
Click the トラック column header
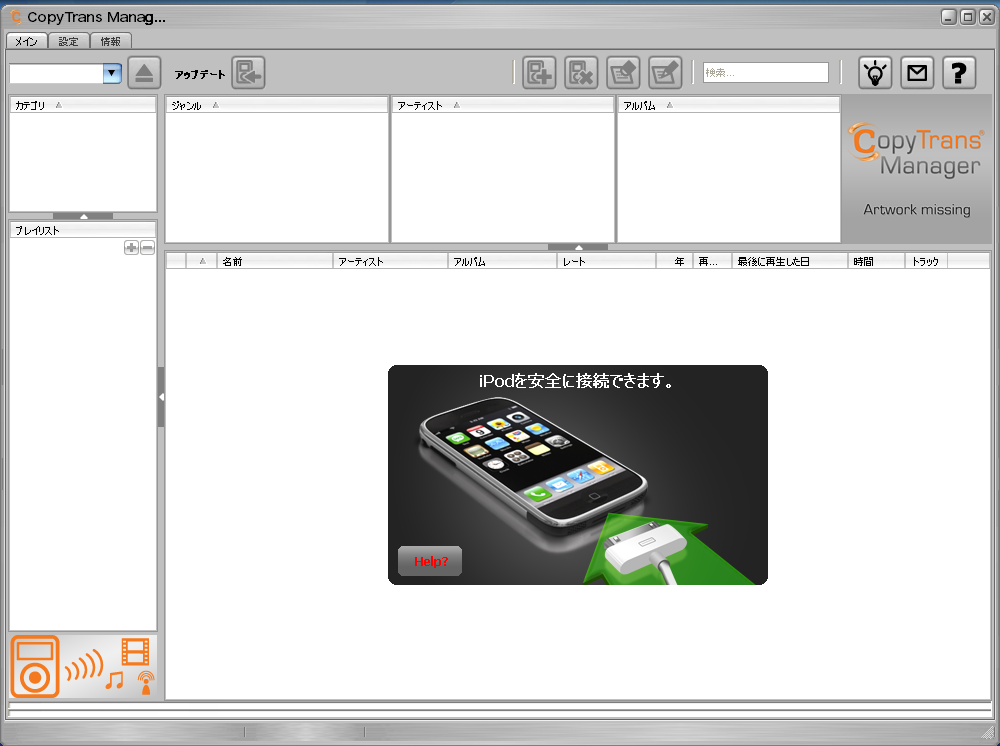tap(926, 261)
